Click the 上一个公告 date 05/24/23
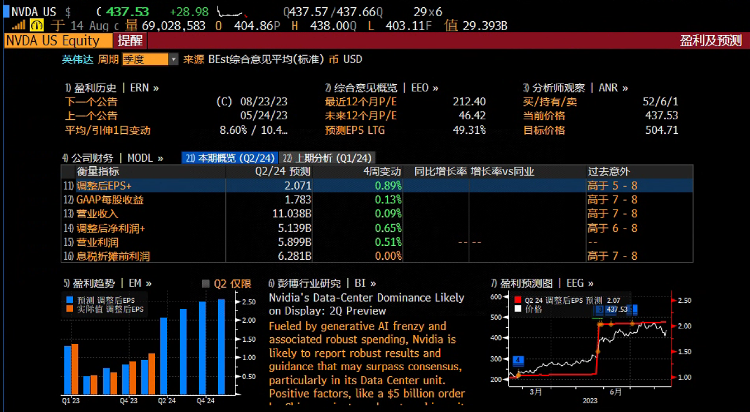 tap(264, 115)
